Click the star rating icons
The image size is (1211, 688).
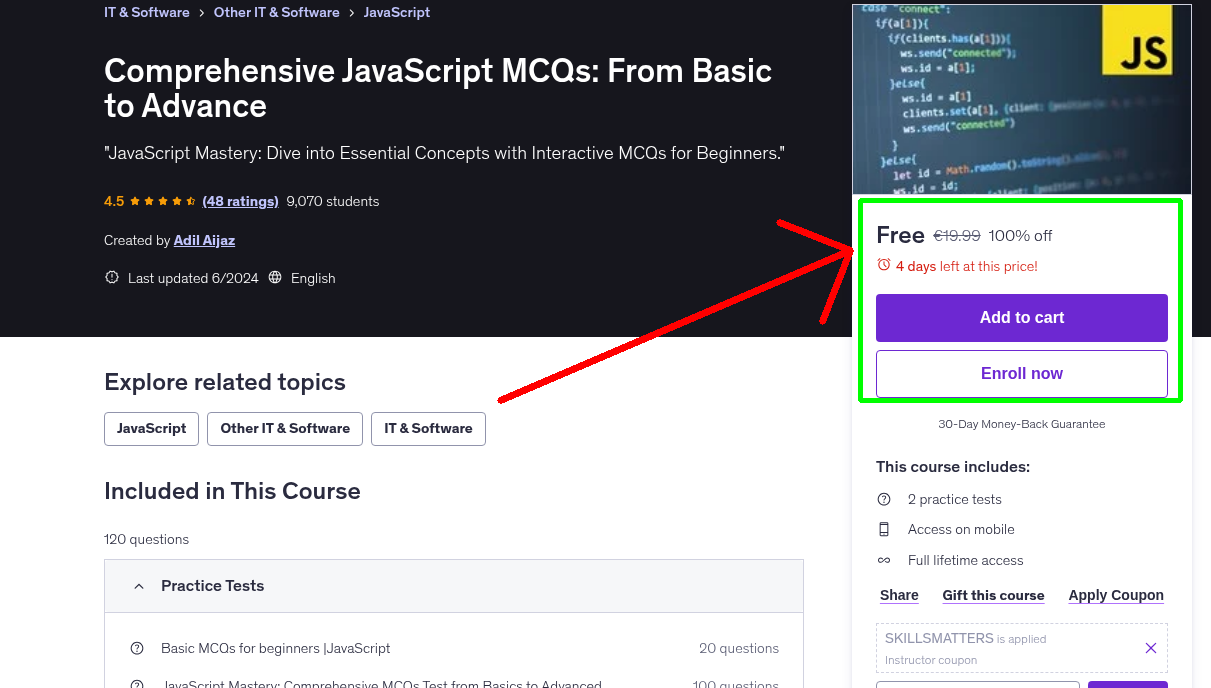tap(162, 201)
